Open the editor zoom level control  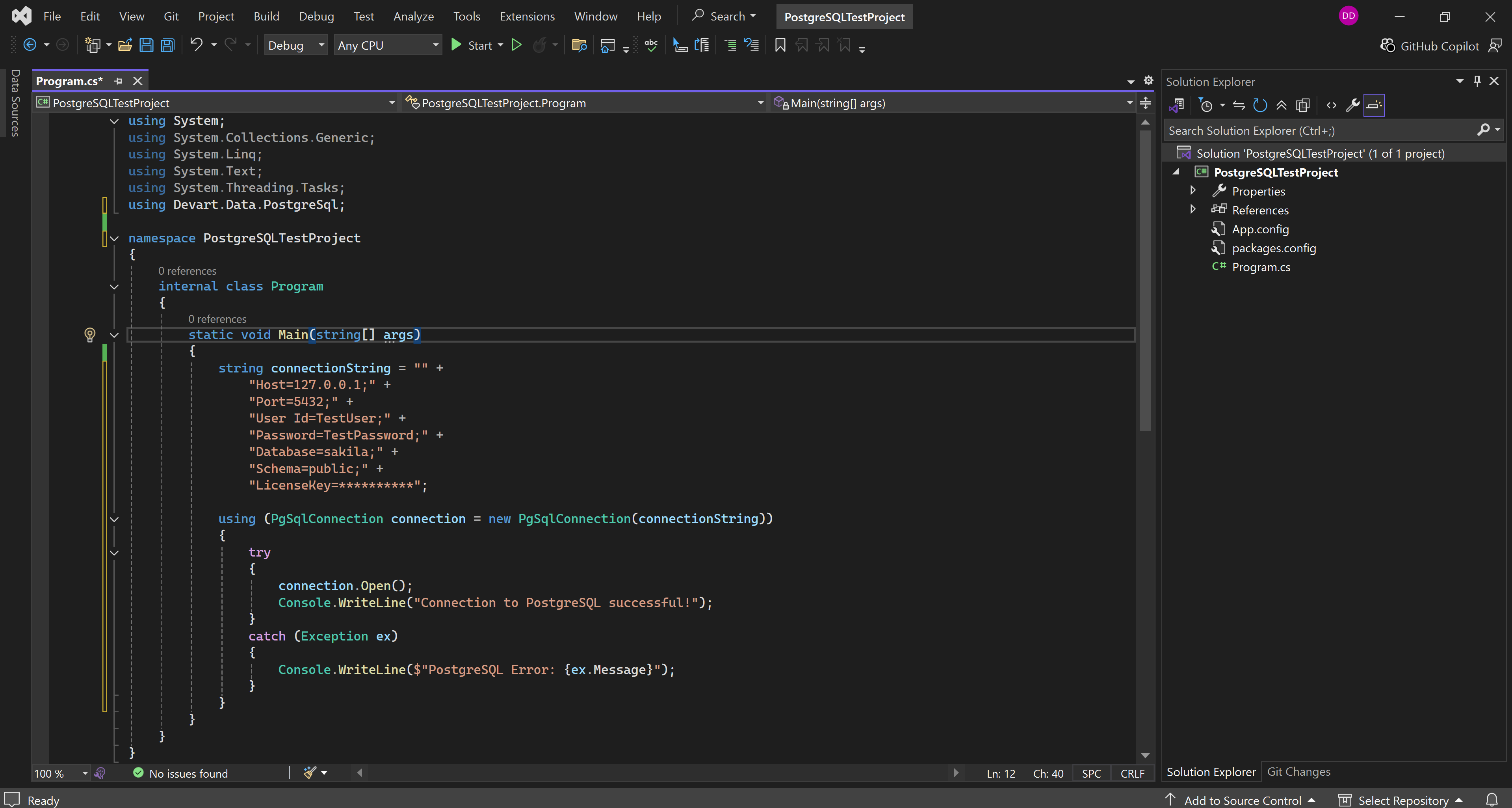pyautogui.click(x=59, y=773)
